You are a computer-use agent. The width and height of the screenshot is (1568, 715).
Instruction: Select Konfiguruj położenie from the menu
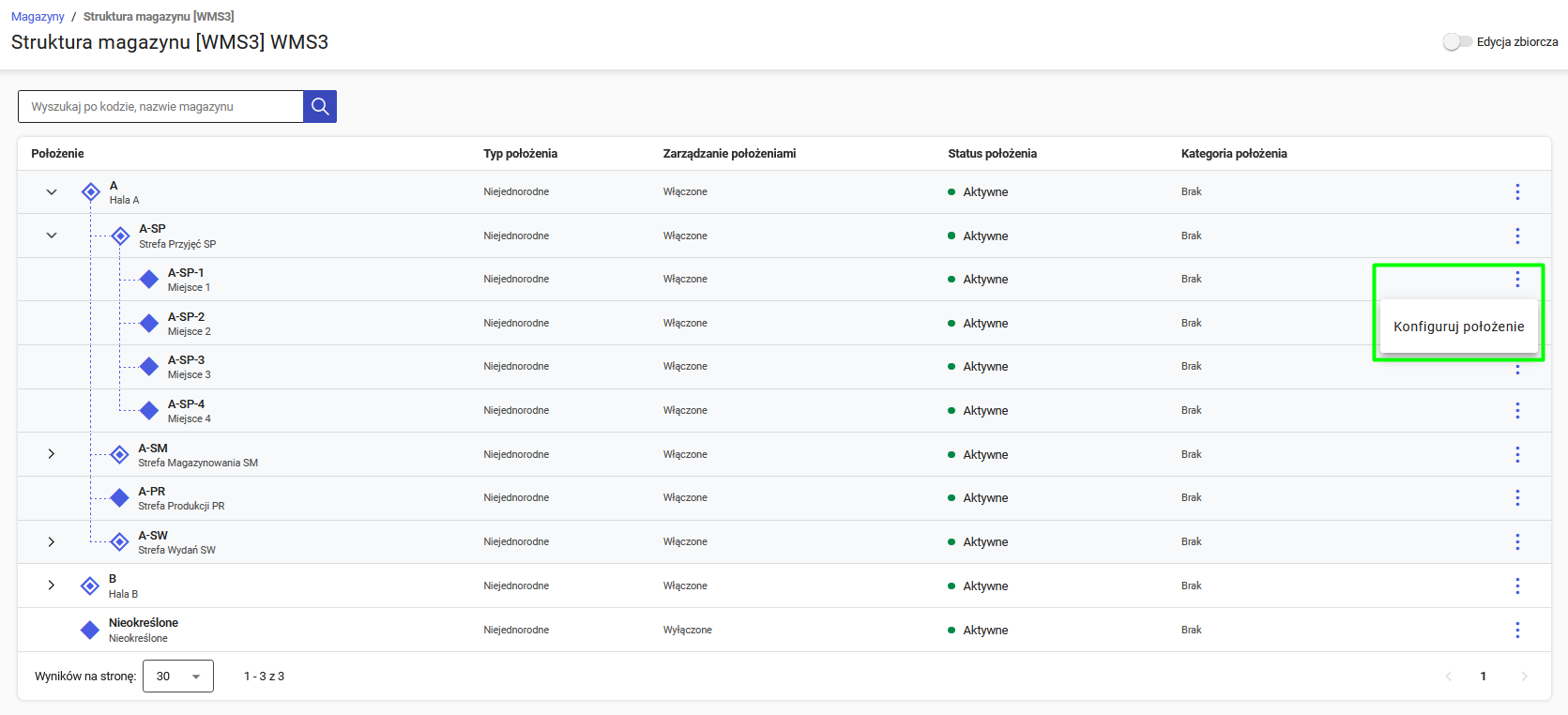coord(1458,327)
